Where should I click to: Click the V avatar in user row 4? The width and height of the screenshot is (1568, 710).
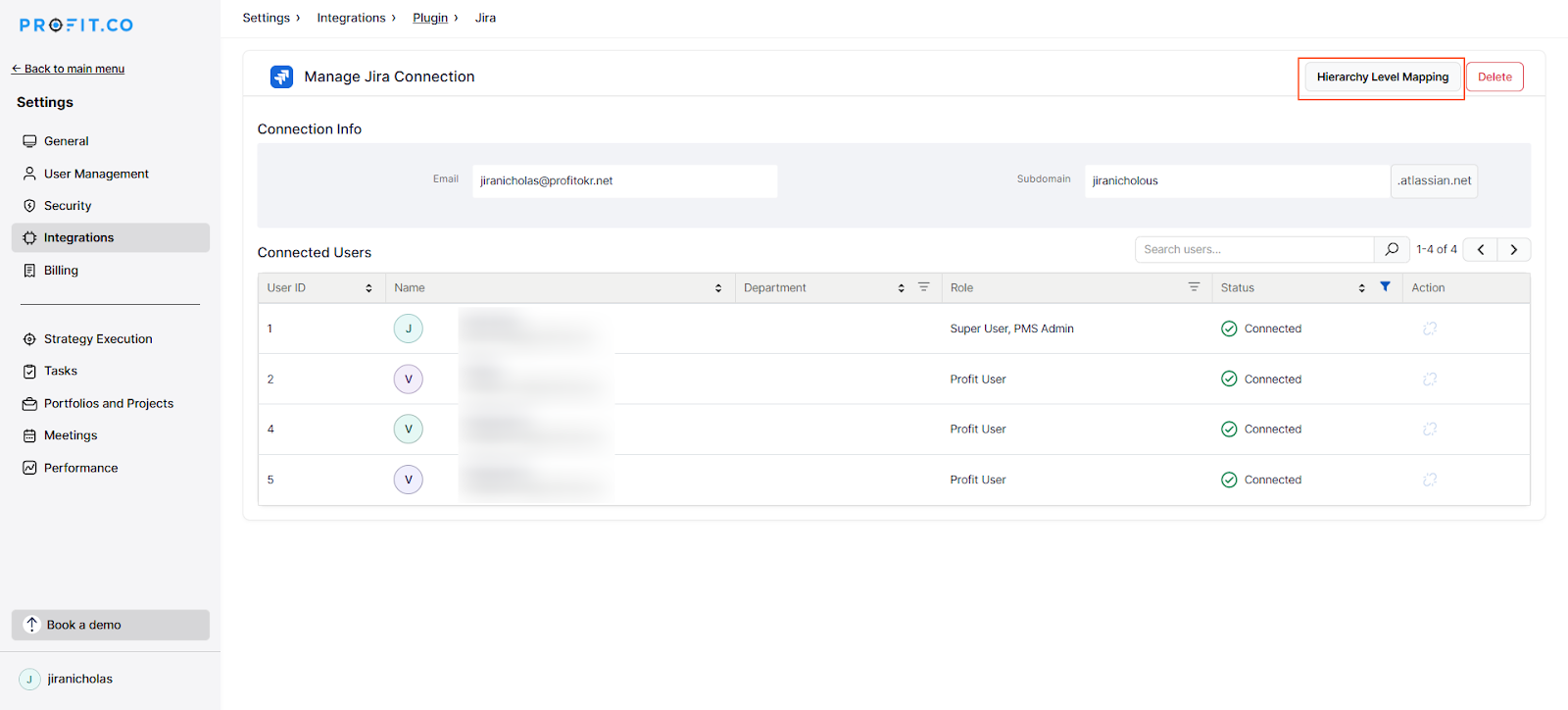pyautogui.click(x=409, y=429)
